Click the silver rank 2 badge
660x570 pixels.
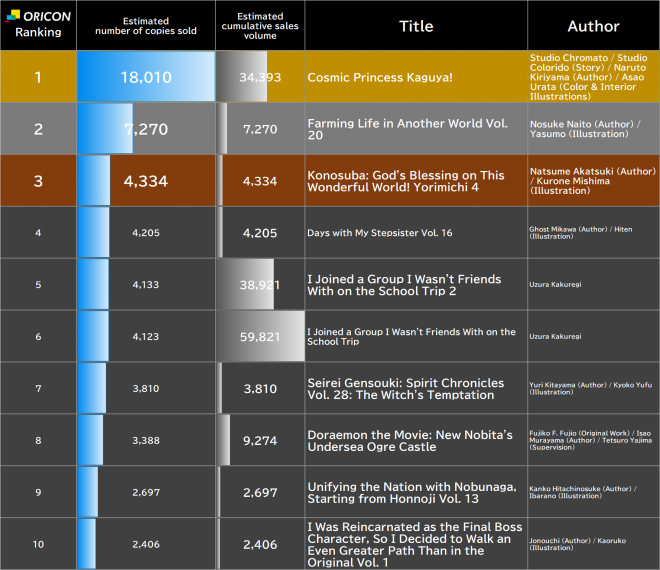(x=38, y=129)
